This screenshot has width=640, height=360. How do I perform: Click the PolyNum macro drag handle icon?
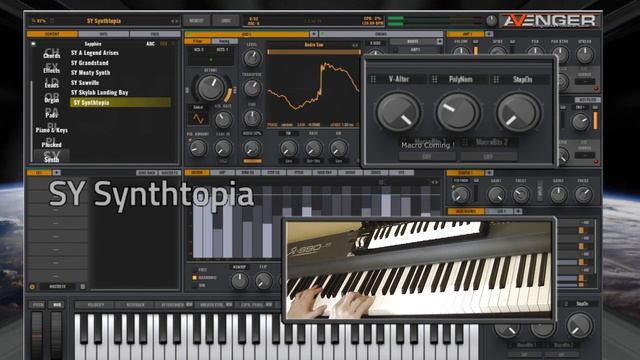(435, 79)
